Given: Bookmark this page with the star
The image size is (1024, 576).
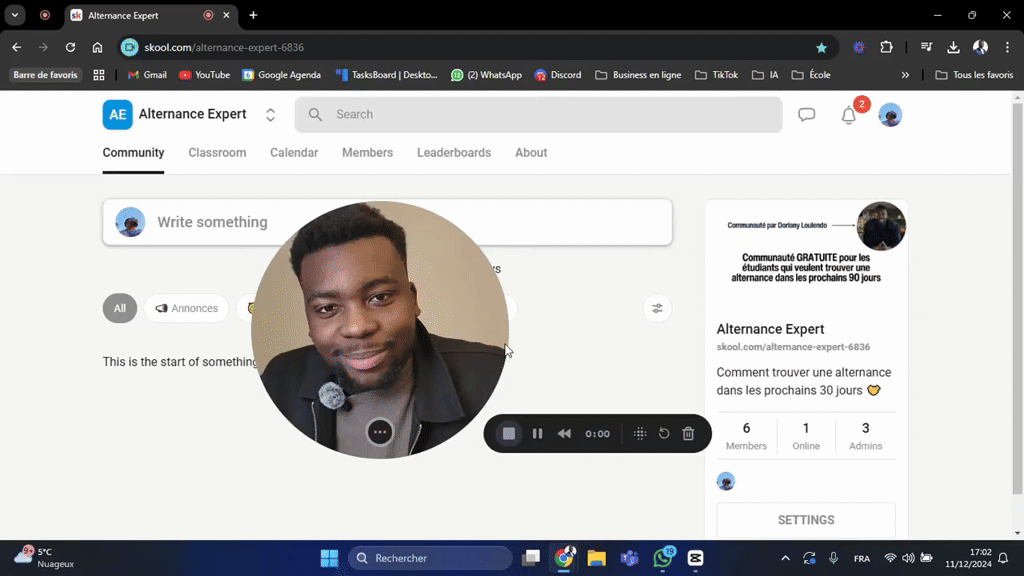Looking at the screenshot, I should pos(821,46).
